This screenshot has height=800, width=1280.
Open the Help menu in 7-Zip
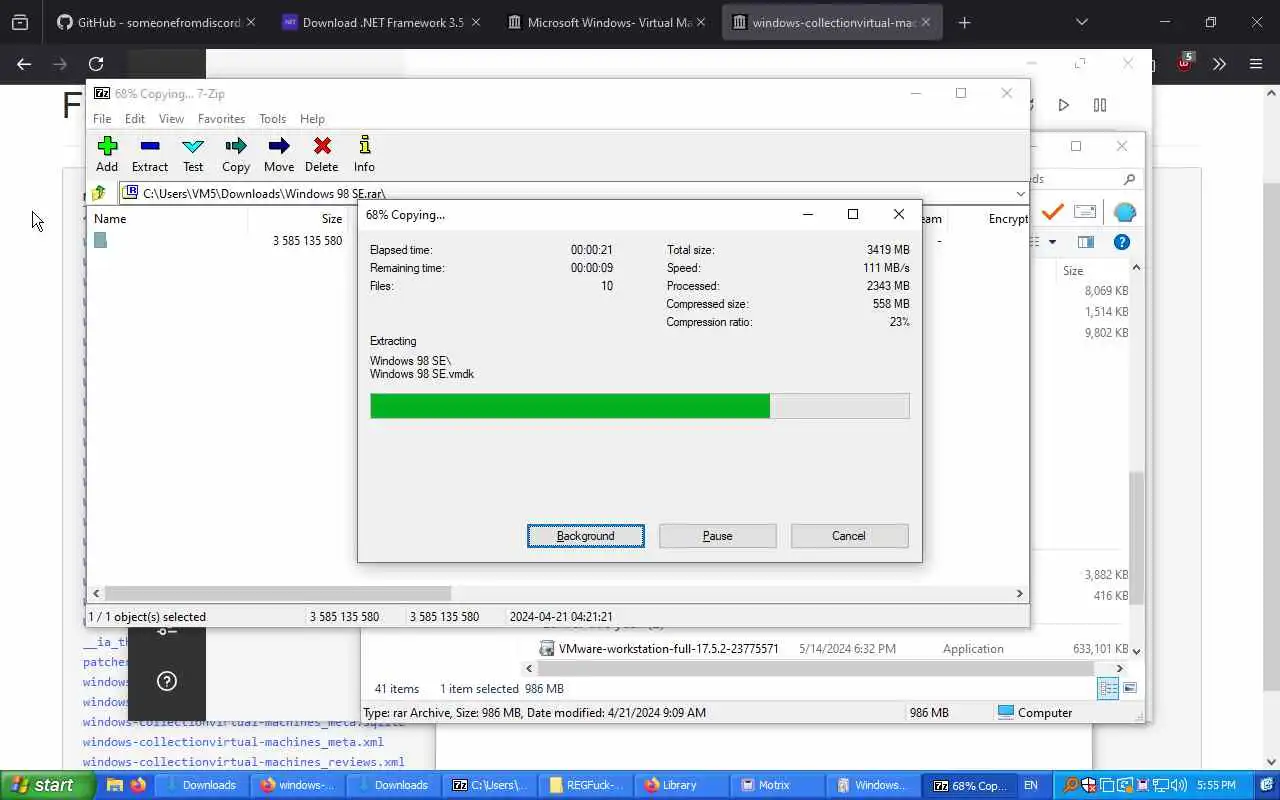[x=312, y=118]
